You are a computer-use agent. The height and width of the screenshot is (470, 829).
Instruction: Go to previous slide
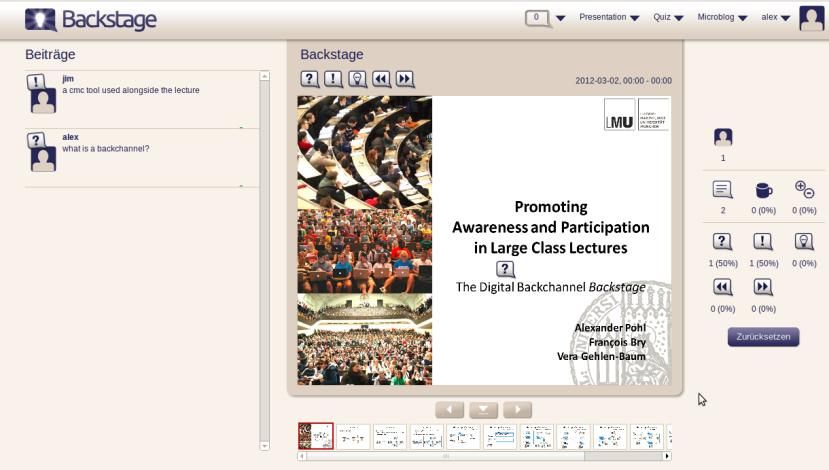click(x=449, y=409)
